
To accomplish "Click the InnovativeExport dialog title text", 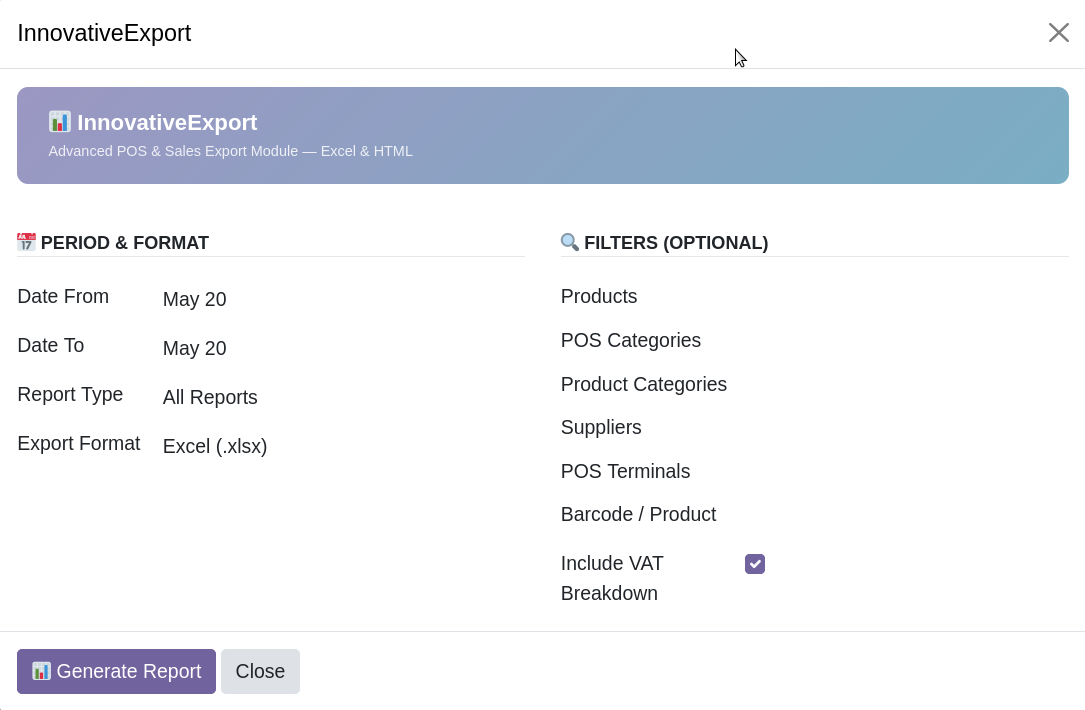I will [104, 33].
